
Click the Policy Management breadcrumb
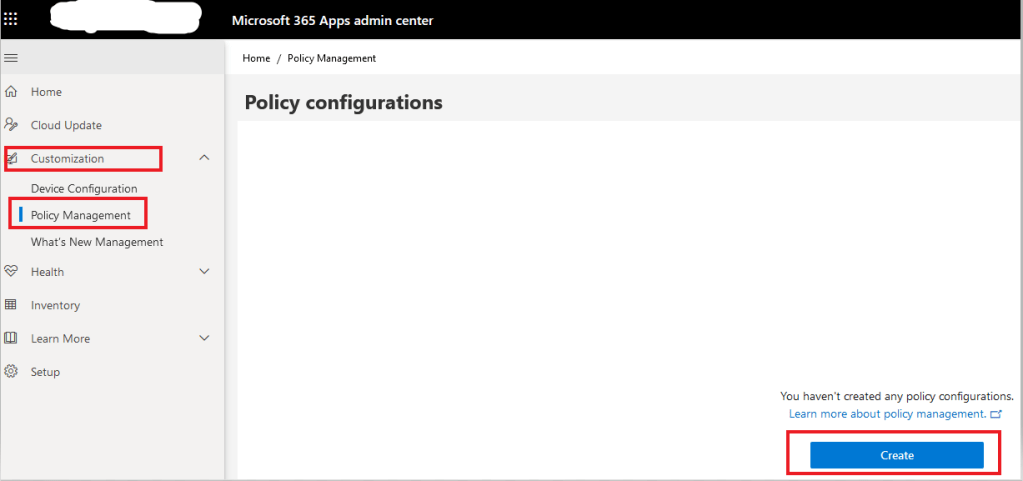point(331,58)
